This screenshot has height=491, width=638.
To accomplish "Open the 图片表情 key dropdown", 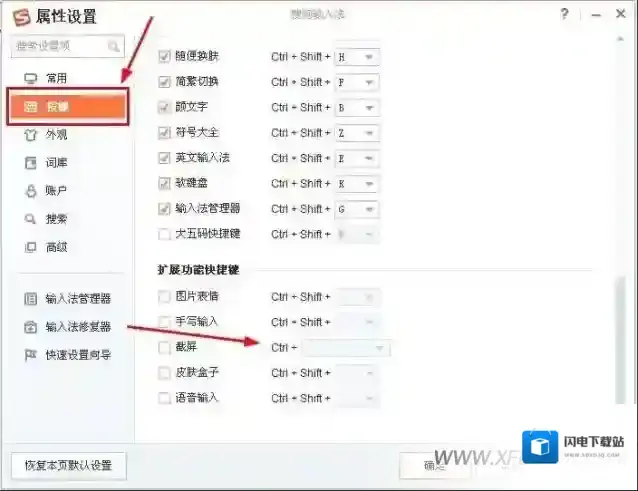I will (x=357, y=297).
